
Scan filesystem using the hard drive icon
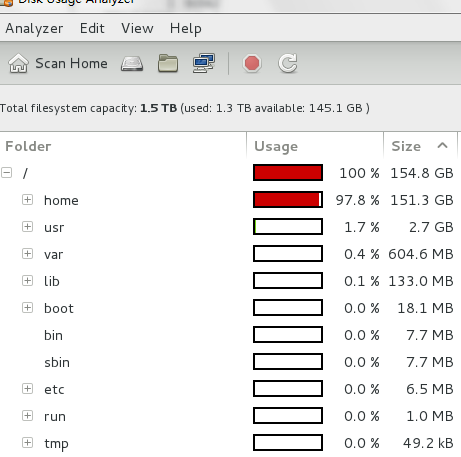(132, 63)
